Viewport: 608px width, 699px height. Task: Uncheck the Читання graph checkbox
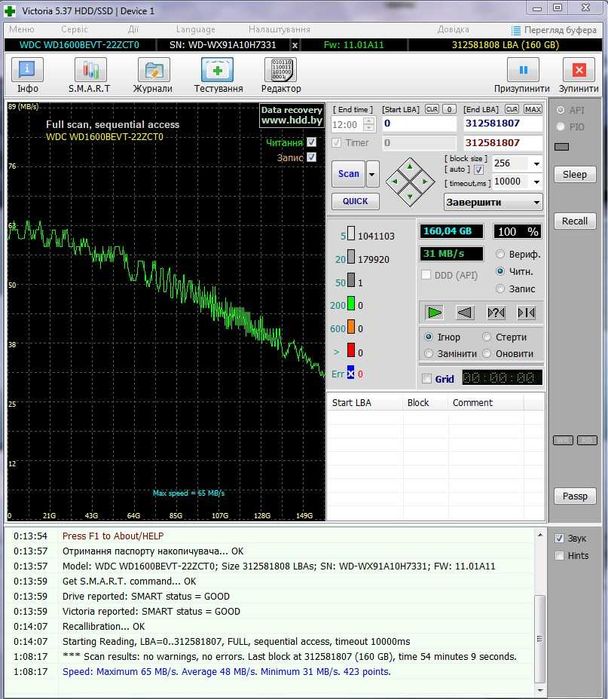pyautogui.click(x=311, y=142)
